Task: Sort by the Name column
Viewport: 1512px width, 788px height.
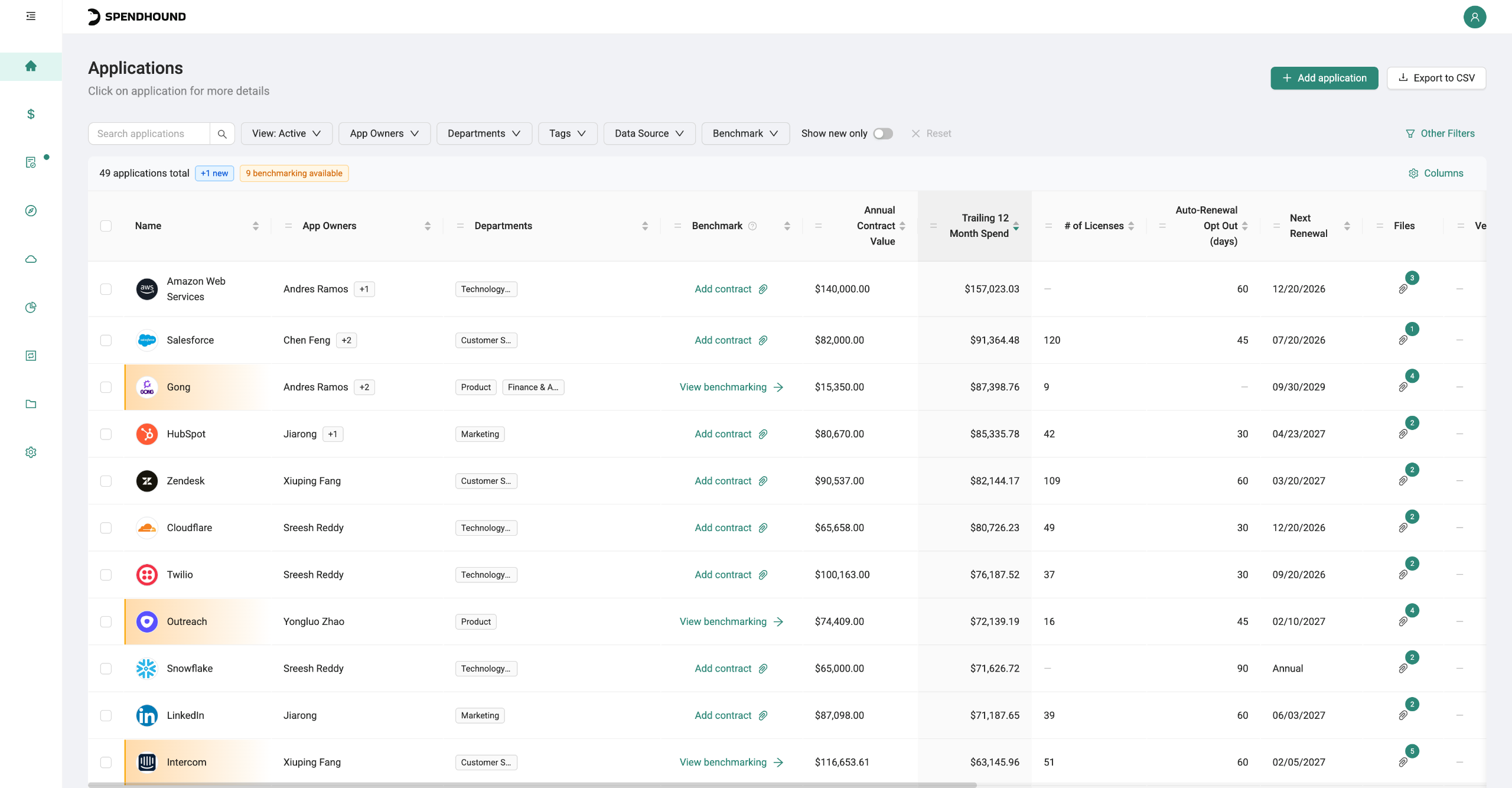Action: pos(256,226)
